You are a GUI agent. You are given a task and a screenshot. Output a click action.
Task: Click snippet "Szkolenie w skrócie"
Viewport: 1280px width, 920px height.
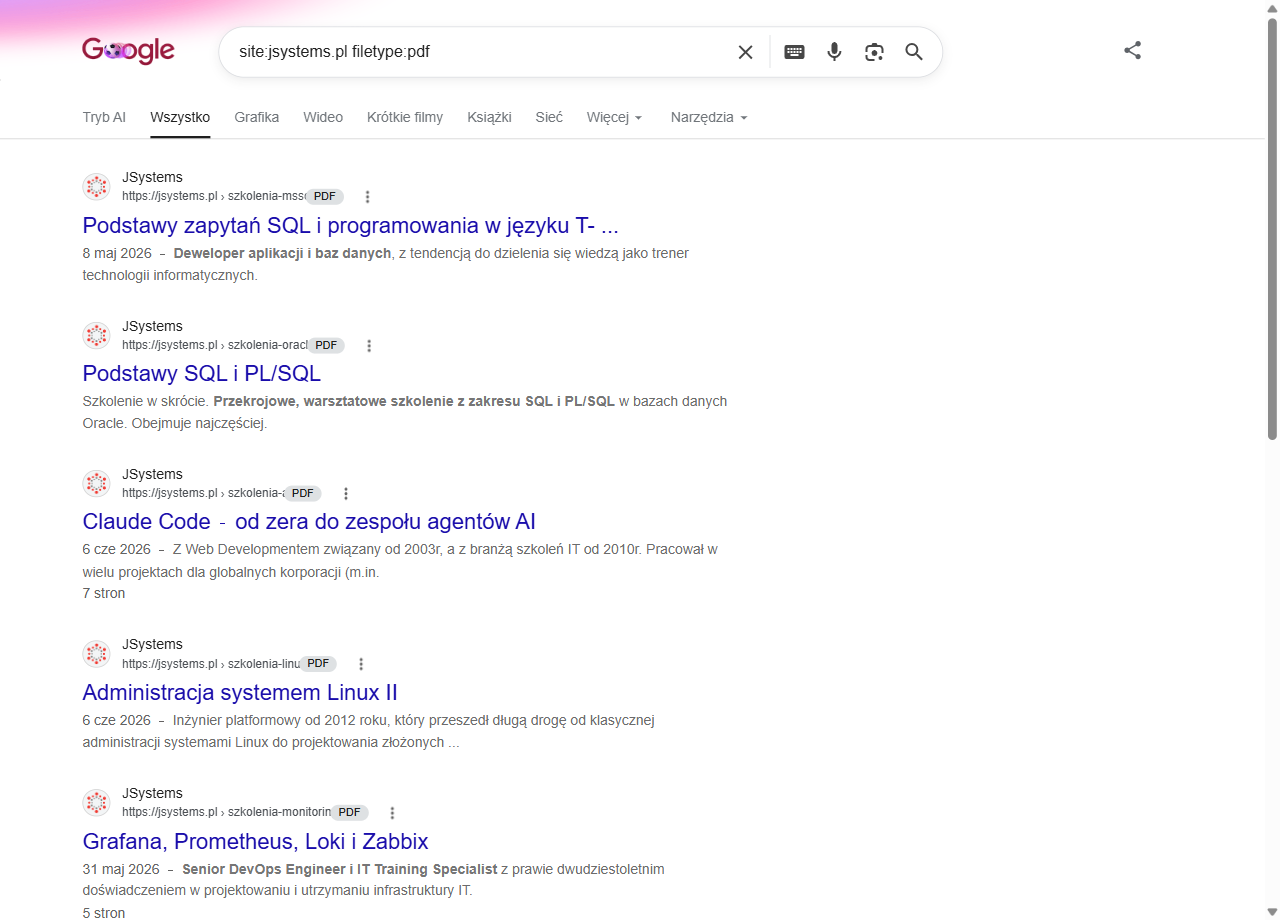click(x=147, y=401)
